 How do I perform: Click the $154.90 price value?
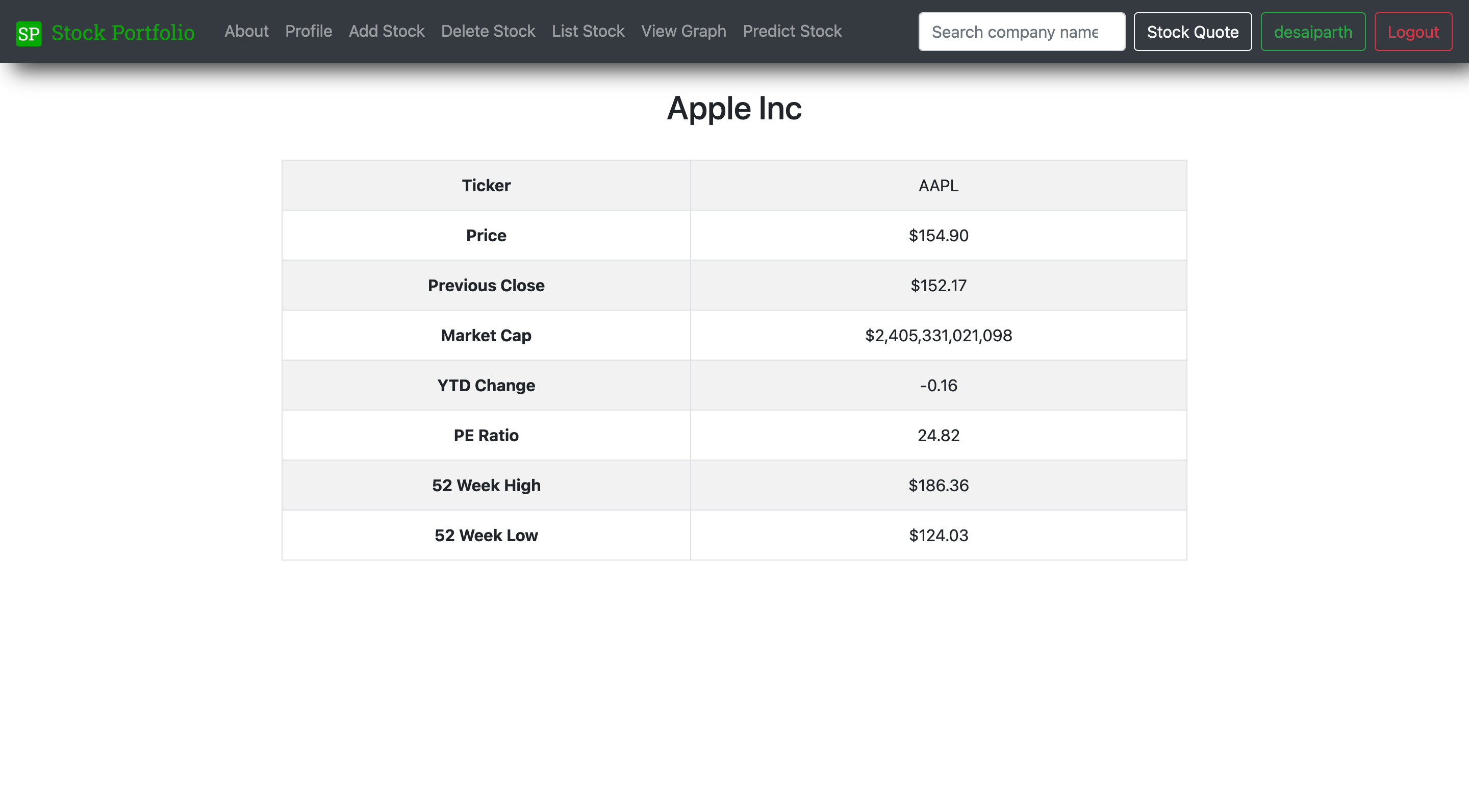(938, 236)
